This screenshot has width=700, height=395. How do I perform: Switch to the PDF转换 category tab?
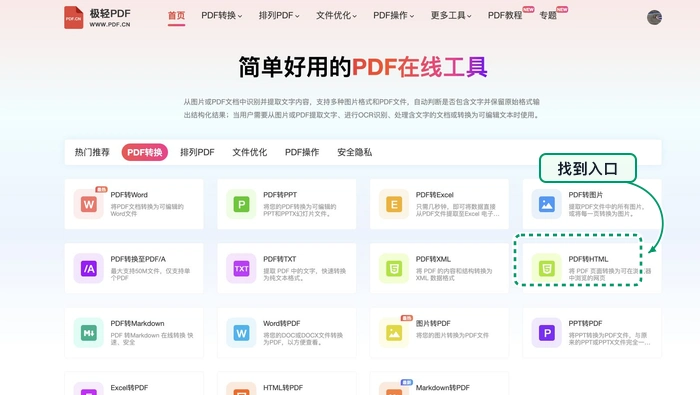(145, 152)
